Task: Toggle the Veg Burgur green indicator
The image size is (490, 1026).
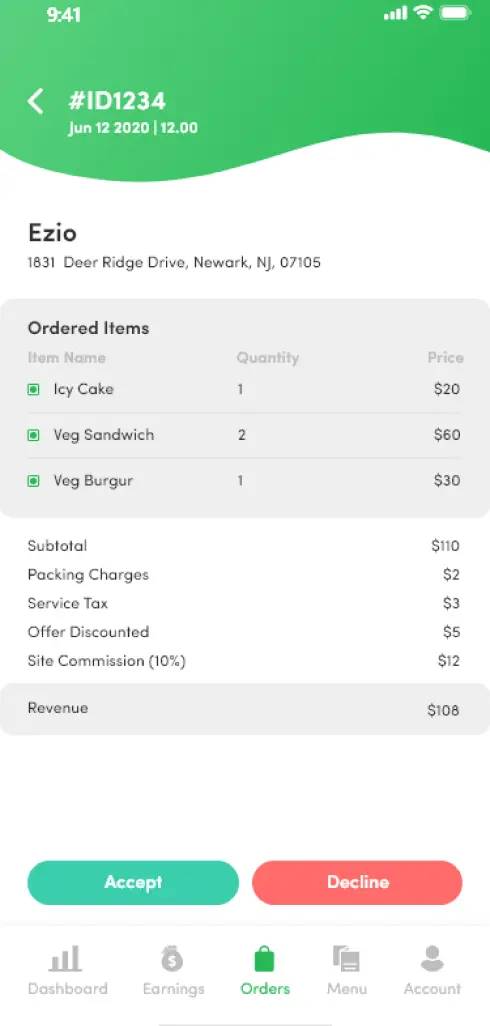Action: [33, 481]
